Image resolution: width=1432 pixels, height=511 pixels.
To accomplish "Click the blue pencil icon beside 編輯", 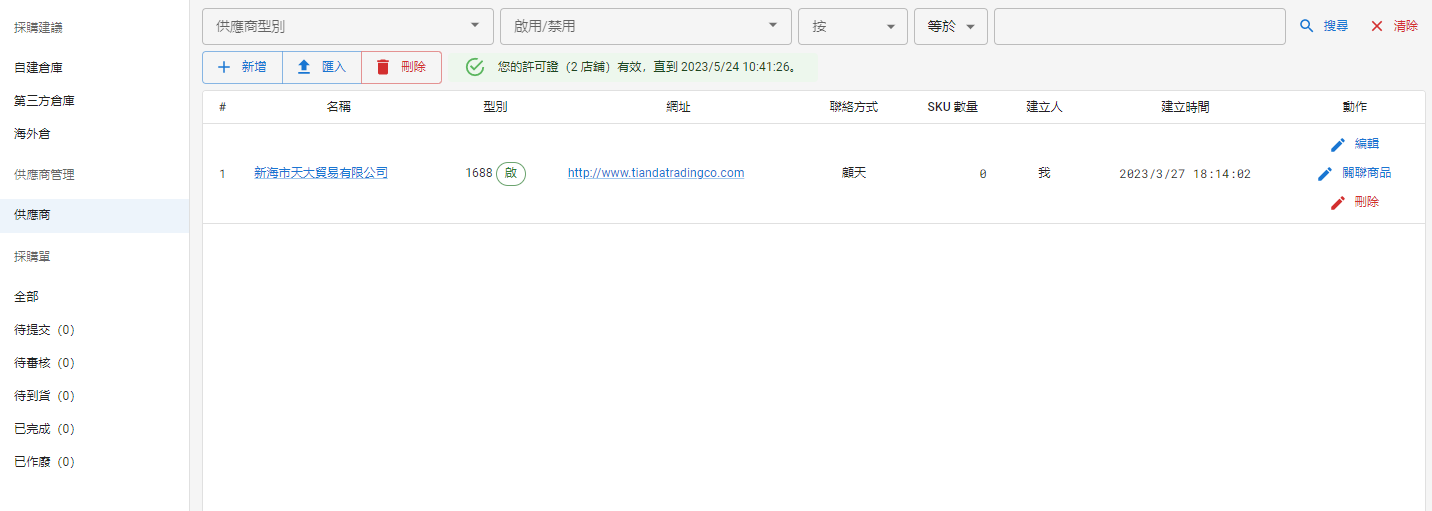I will pos(1338,144).
